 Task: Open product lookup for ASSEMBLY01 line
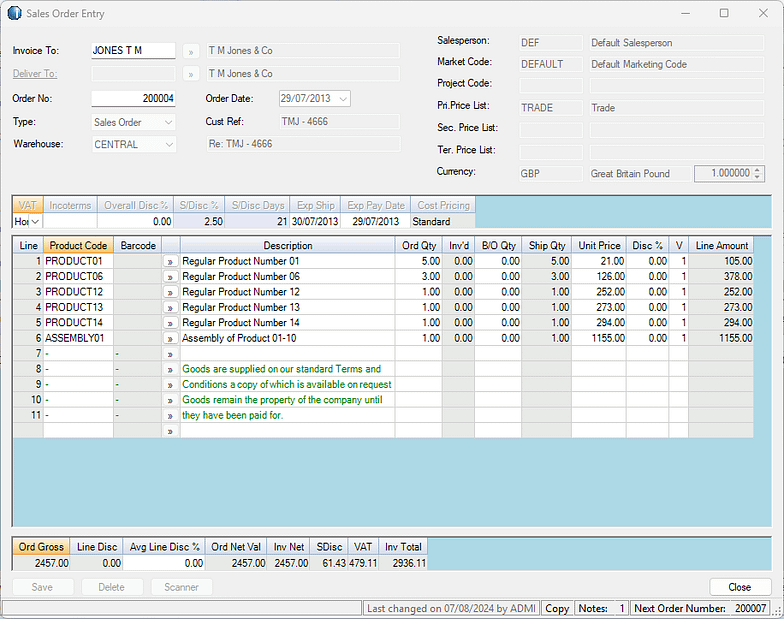[x=170, y=338]
